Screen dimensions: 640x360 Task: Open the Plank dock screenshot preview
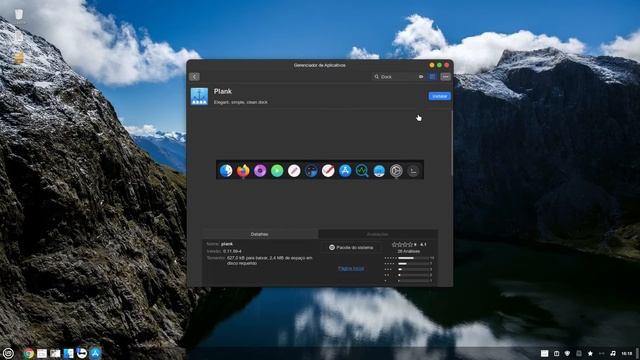click(320, 170)
